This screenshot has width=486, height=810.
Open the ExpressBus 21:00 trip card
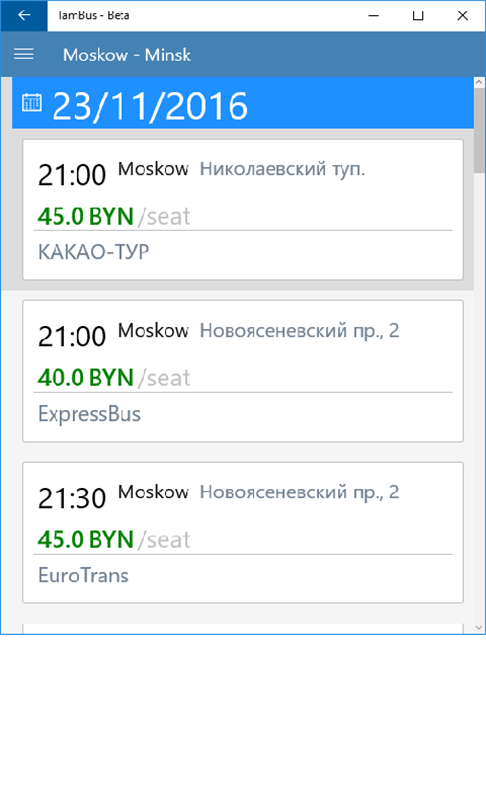[243, 371]
